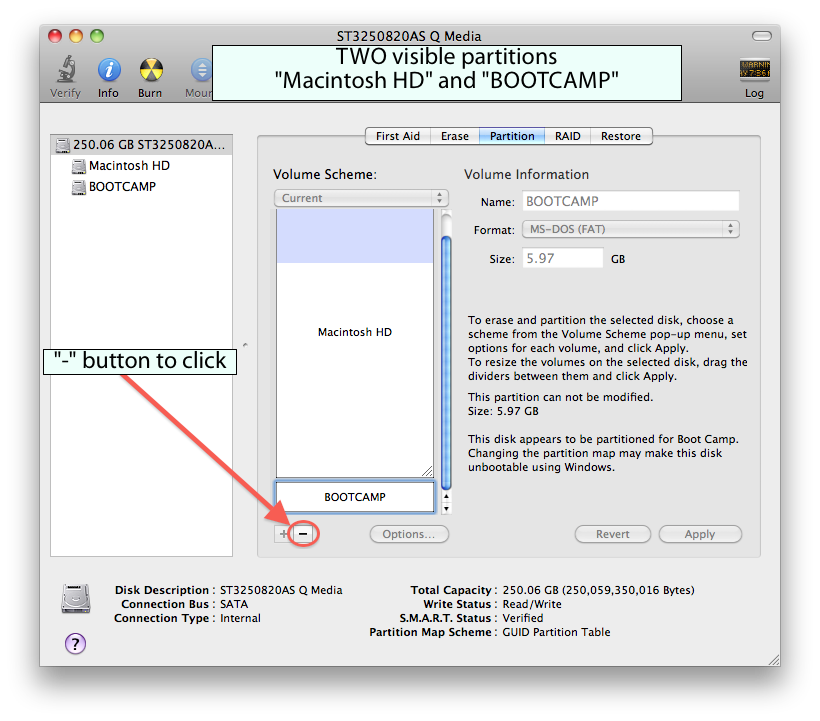Click the 'Read/Write' write status text
This screenshot has height=721, width=820.
pyautogui.click(x=532, y=604)
